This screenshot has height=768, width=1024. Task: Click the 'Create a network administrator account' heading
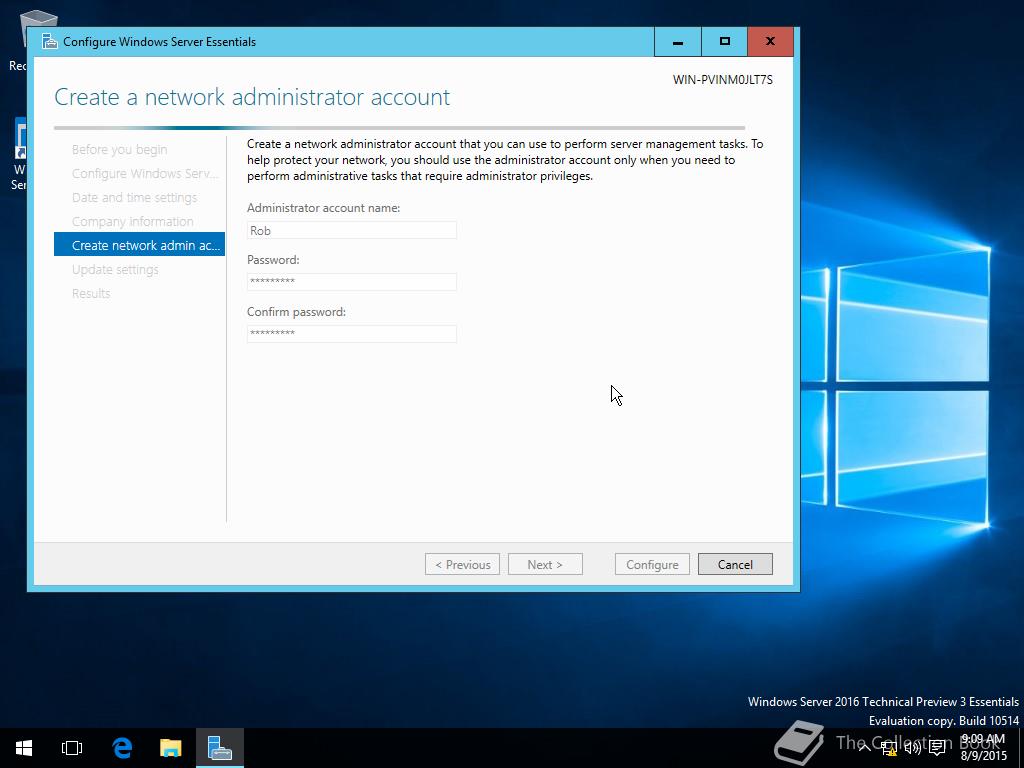[252, 97]
